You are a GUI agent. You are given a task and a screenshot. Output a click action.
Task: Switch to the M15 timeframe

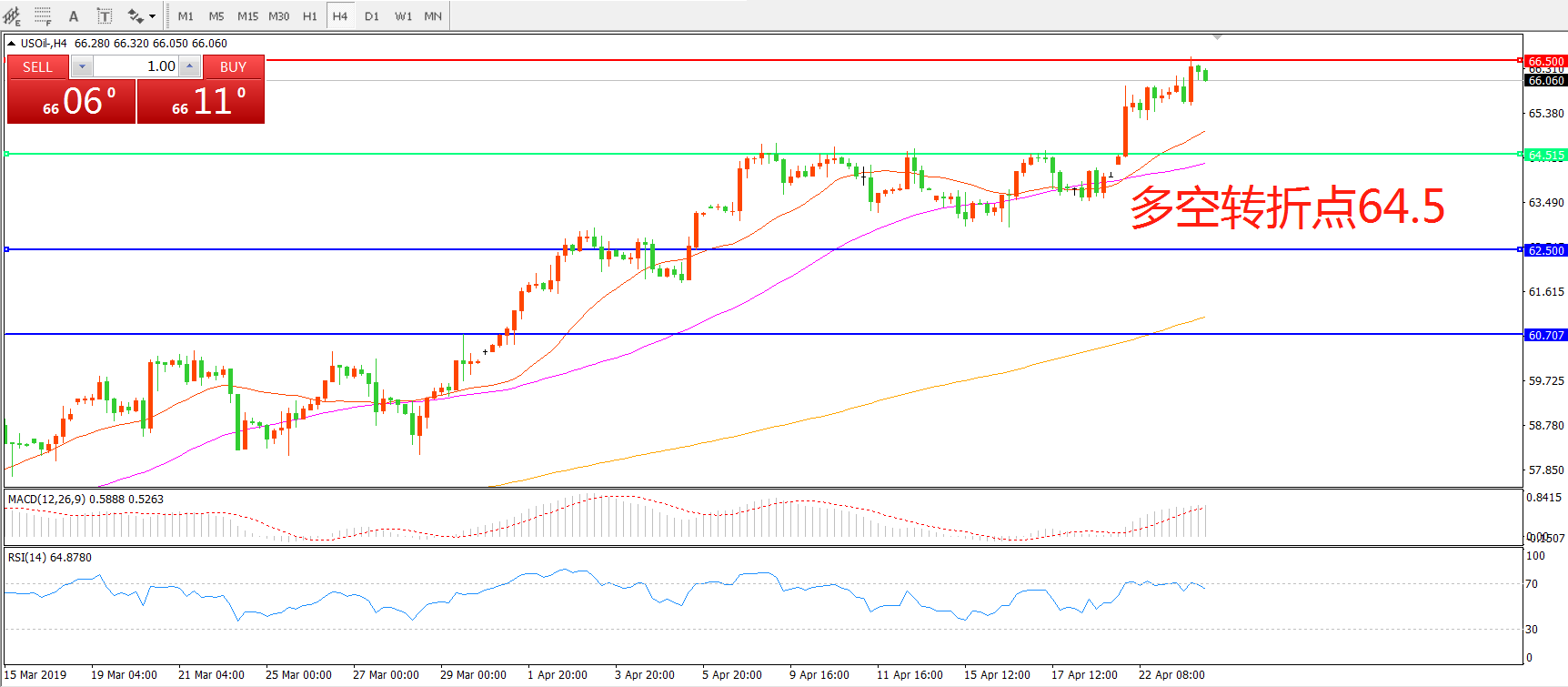tap(247, 15)
